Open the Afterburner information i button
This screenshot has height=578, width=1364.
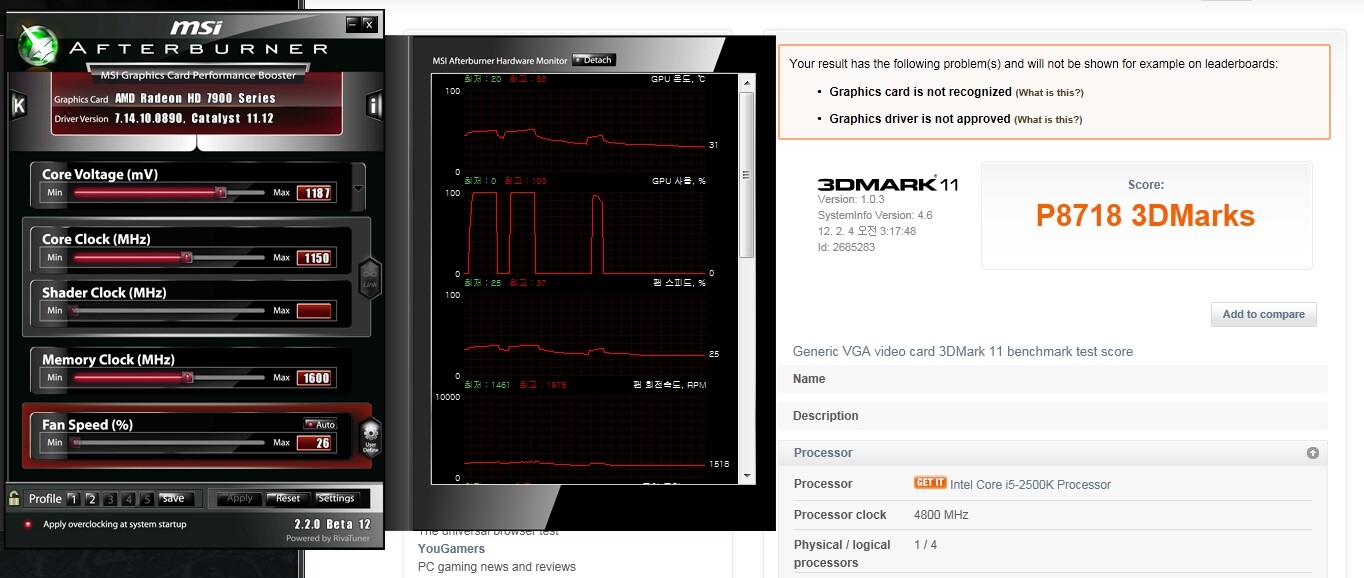(373, 106)
